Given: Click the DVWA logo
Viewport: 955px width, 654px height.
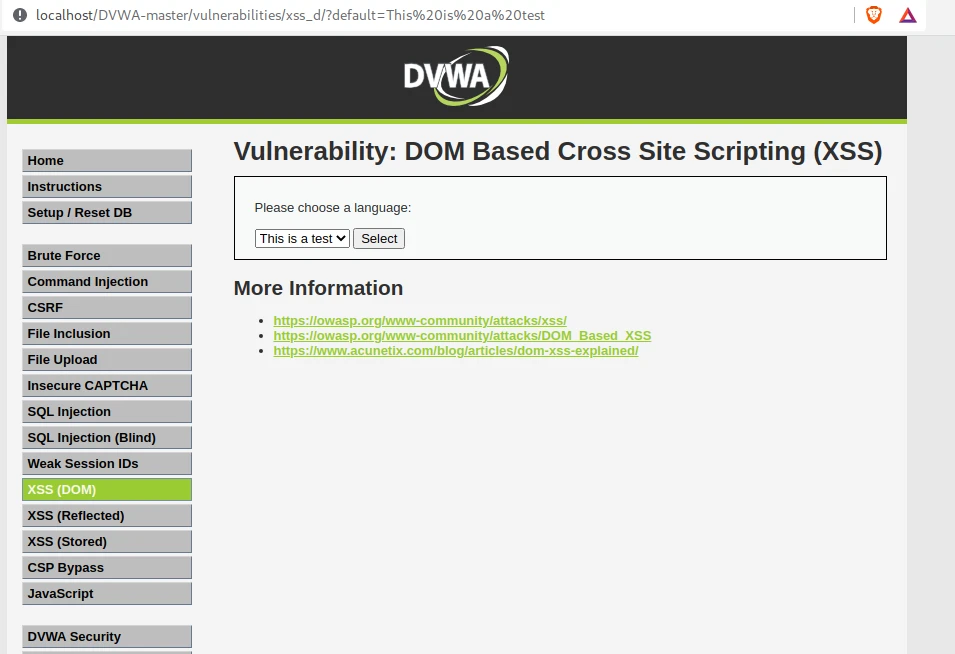Looking at the screenshot, I should click(455, 75).
